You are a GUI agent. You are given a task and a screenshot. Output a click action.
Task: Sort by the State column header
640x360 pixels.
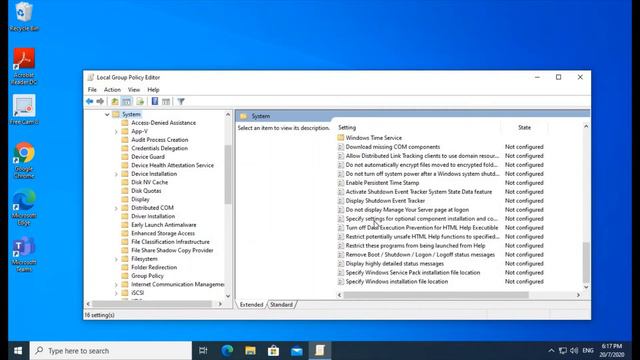(x=524, y=128)
